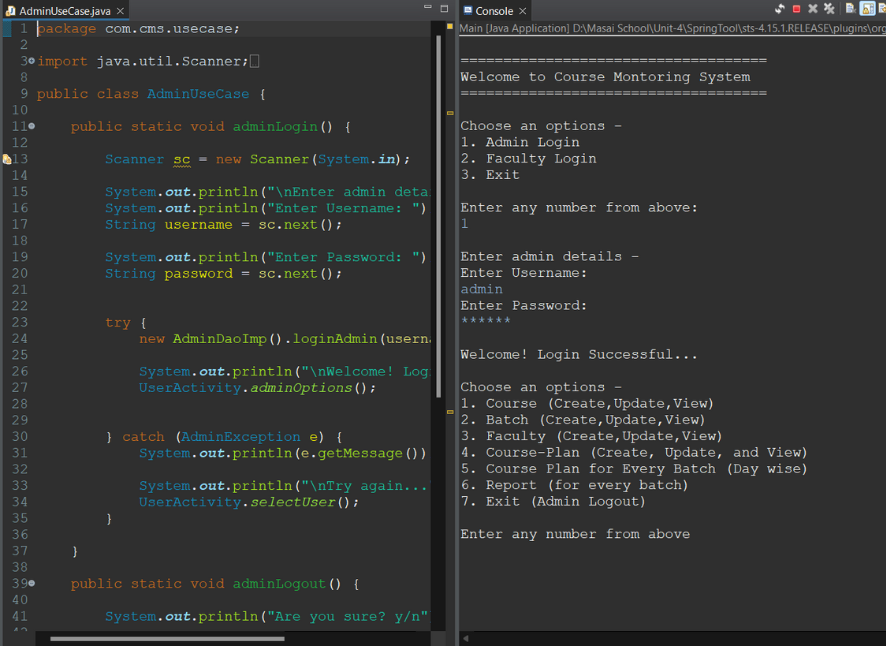886x646 pixels.
Task: Collapse adminLogin method fold at line 11
Action: click(x=32, y=126)
